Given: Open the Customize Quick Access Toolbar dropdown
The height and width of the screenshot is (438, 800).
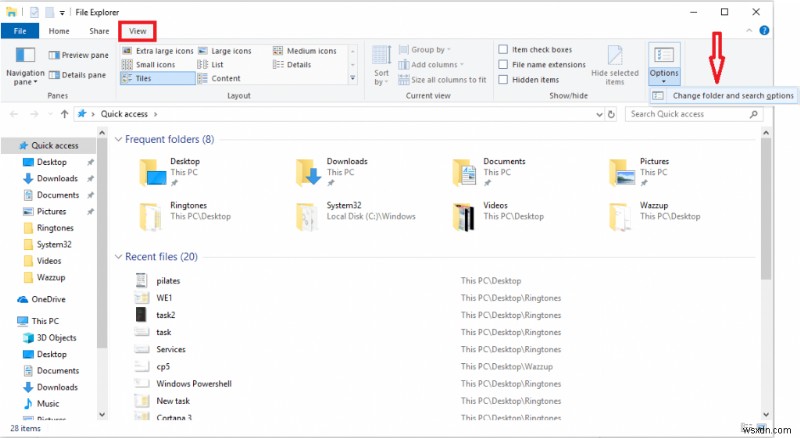Looking at the screenshot, I should (62, 12).
